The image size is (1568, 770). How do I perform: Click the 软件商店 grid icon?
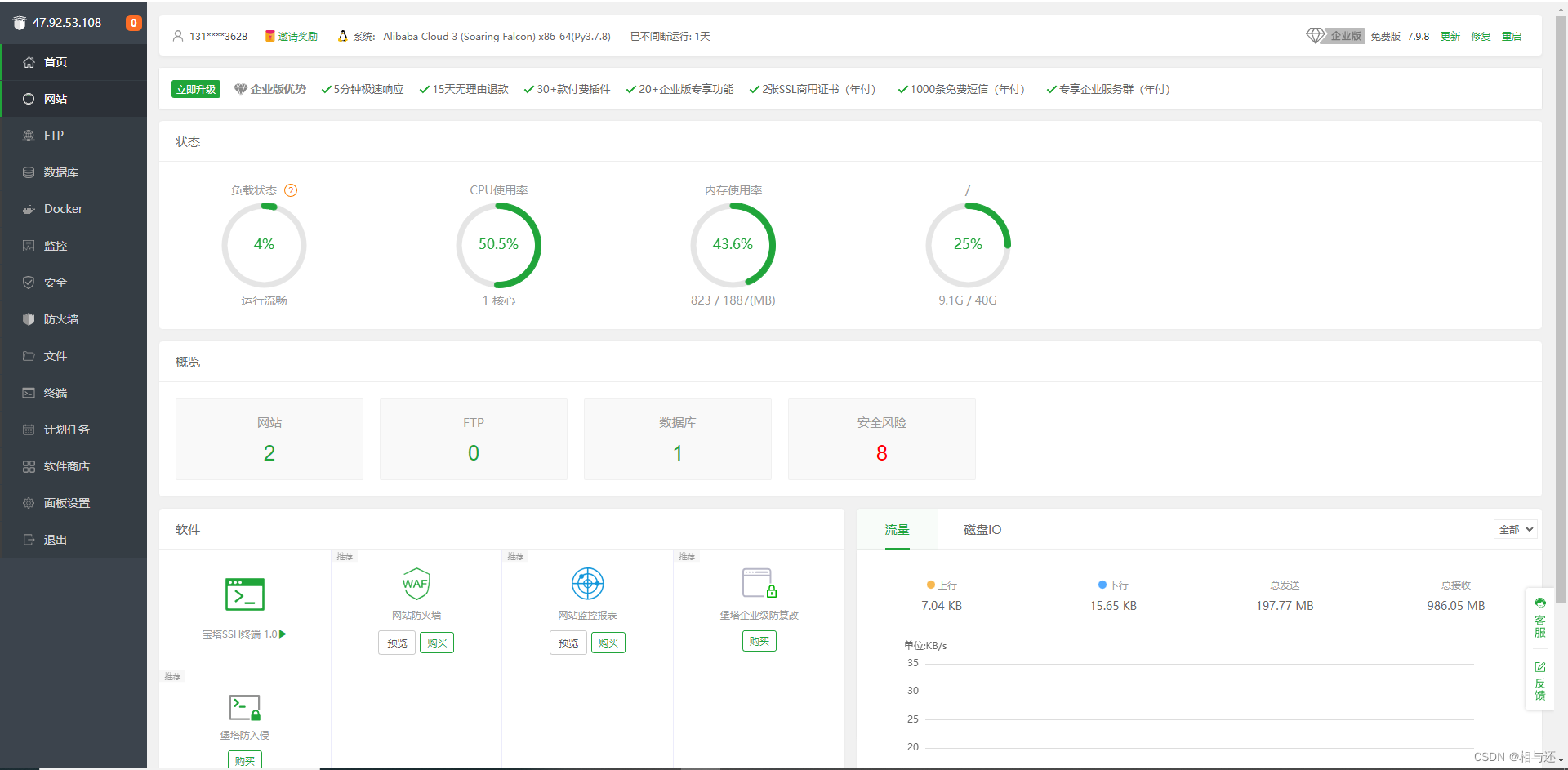point(29,466)
